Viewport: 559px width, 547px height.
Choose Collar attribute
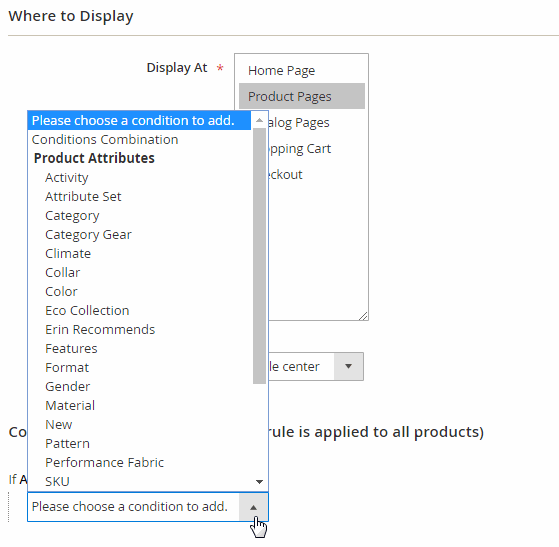[x=139, y=272]
